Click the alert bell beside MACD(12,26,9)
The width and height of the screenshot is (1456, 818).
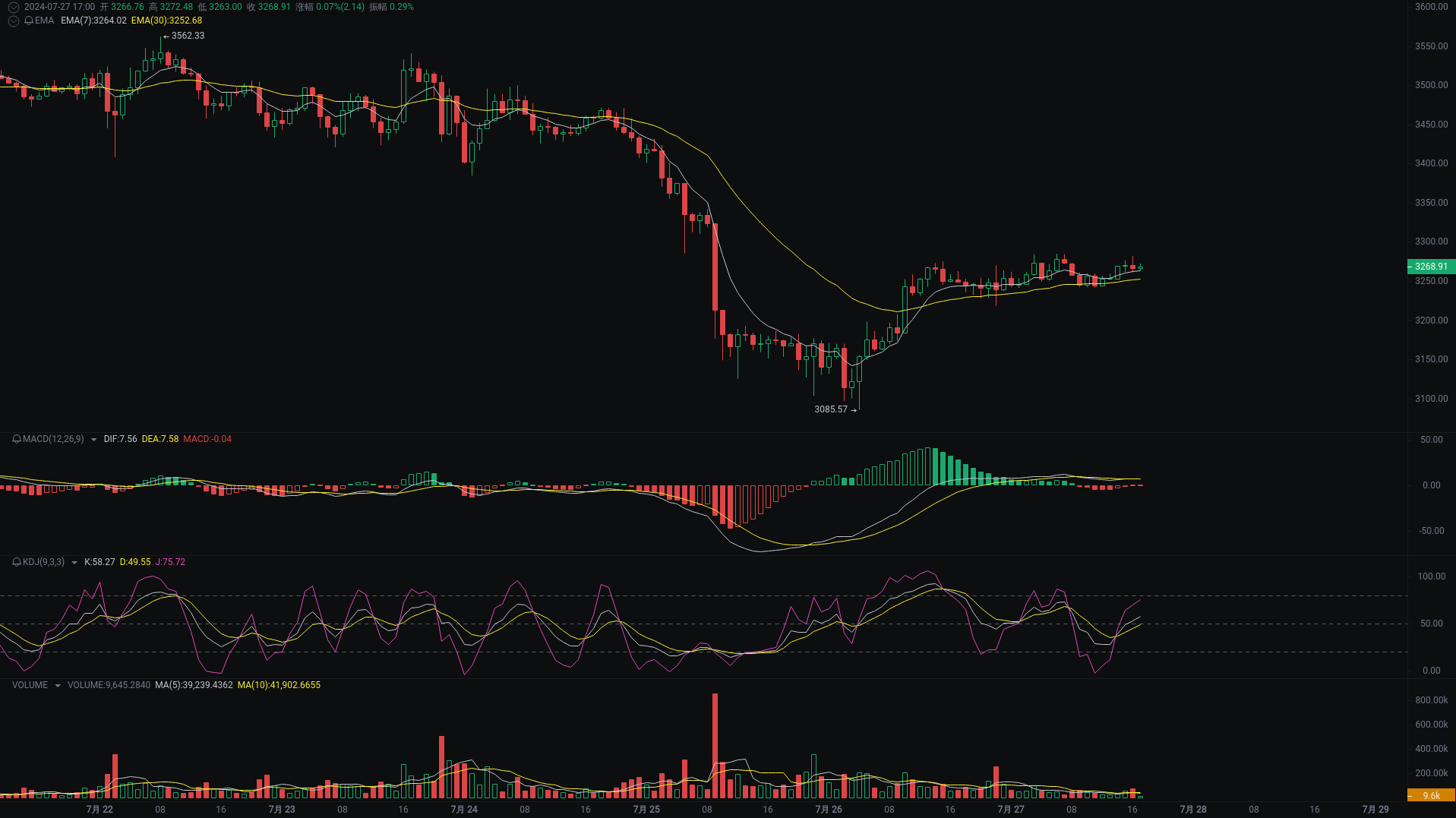pos(17,439)
